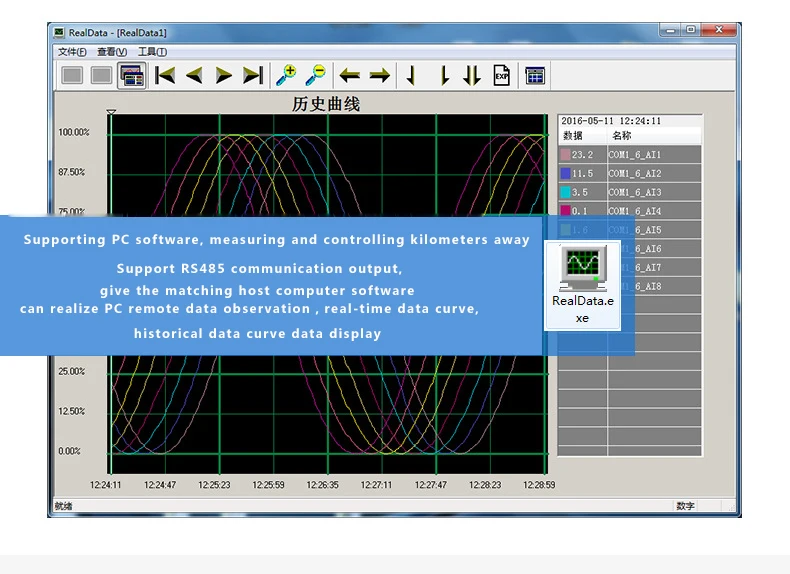
Task: Click the COM1_6_AI3 cyan color swatch
Action: pyautogui.click(x=565, y=192)
